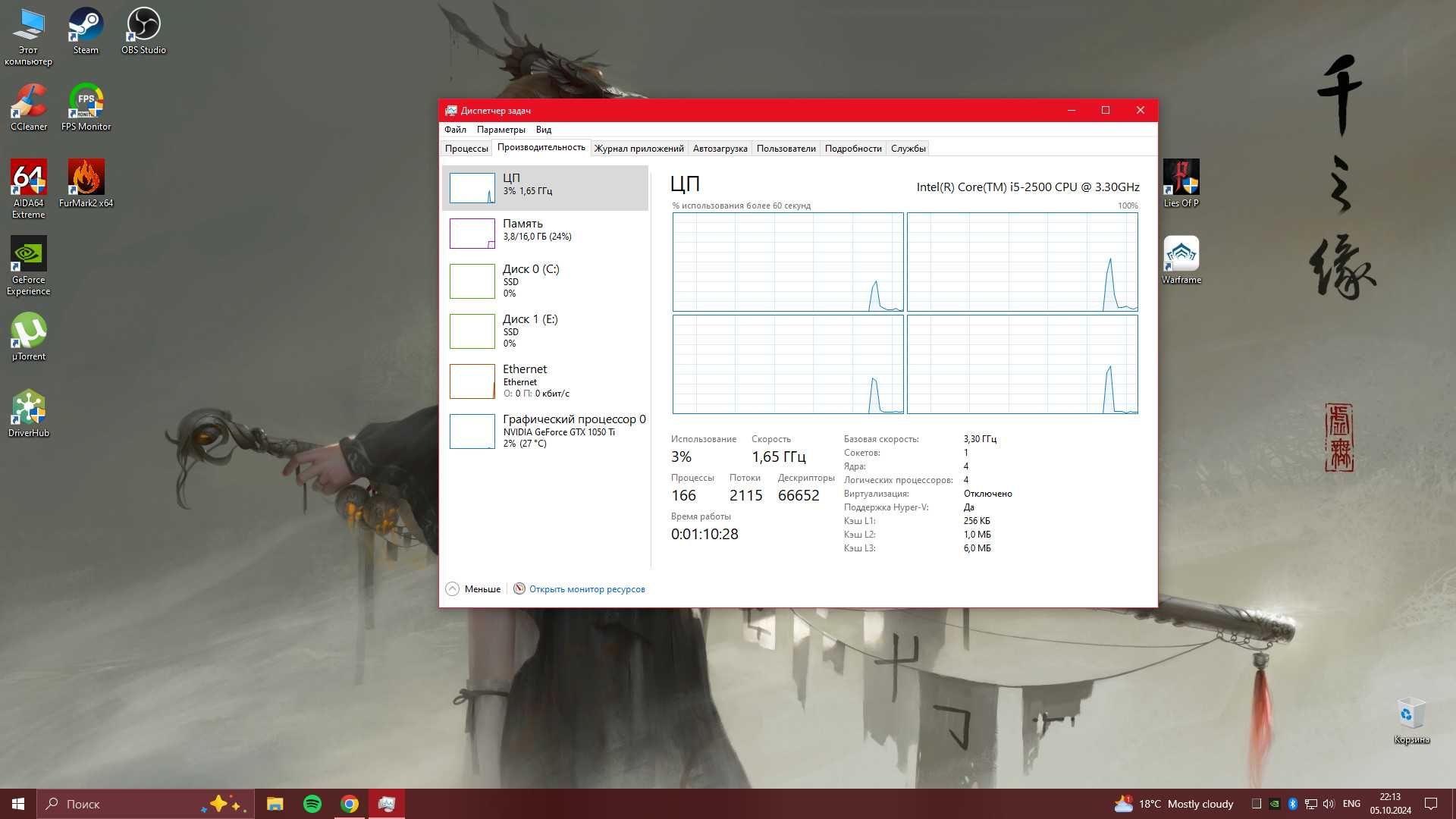Open File Explorer from the taskbar
Image resolution: width=1456 pixels, height=819 pixels.
pyautogui.click(x=275, y=804)
